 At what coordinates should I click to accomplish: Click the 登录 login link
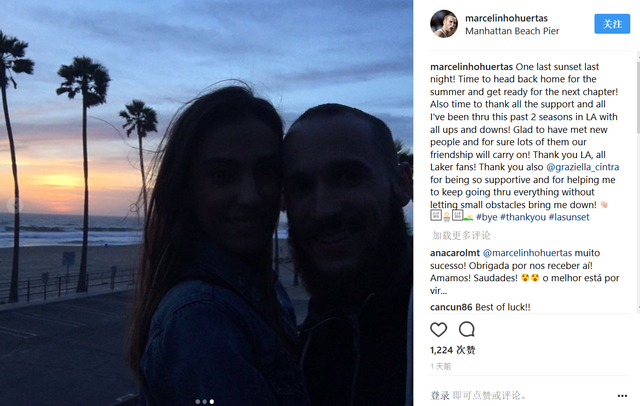point(440,395)
